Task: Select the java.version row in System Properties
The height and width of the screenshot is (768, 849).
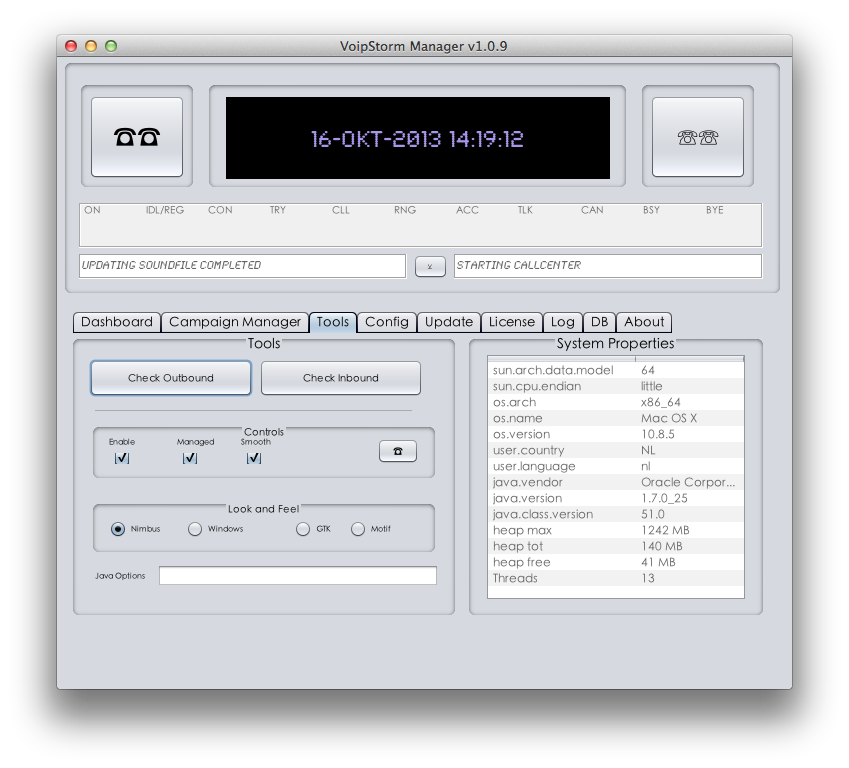Action: 615,498
